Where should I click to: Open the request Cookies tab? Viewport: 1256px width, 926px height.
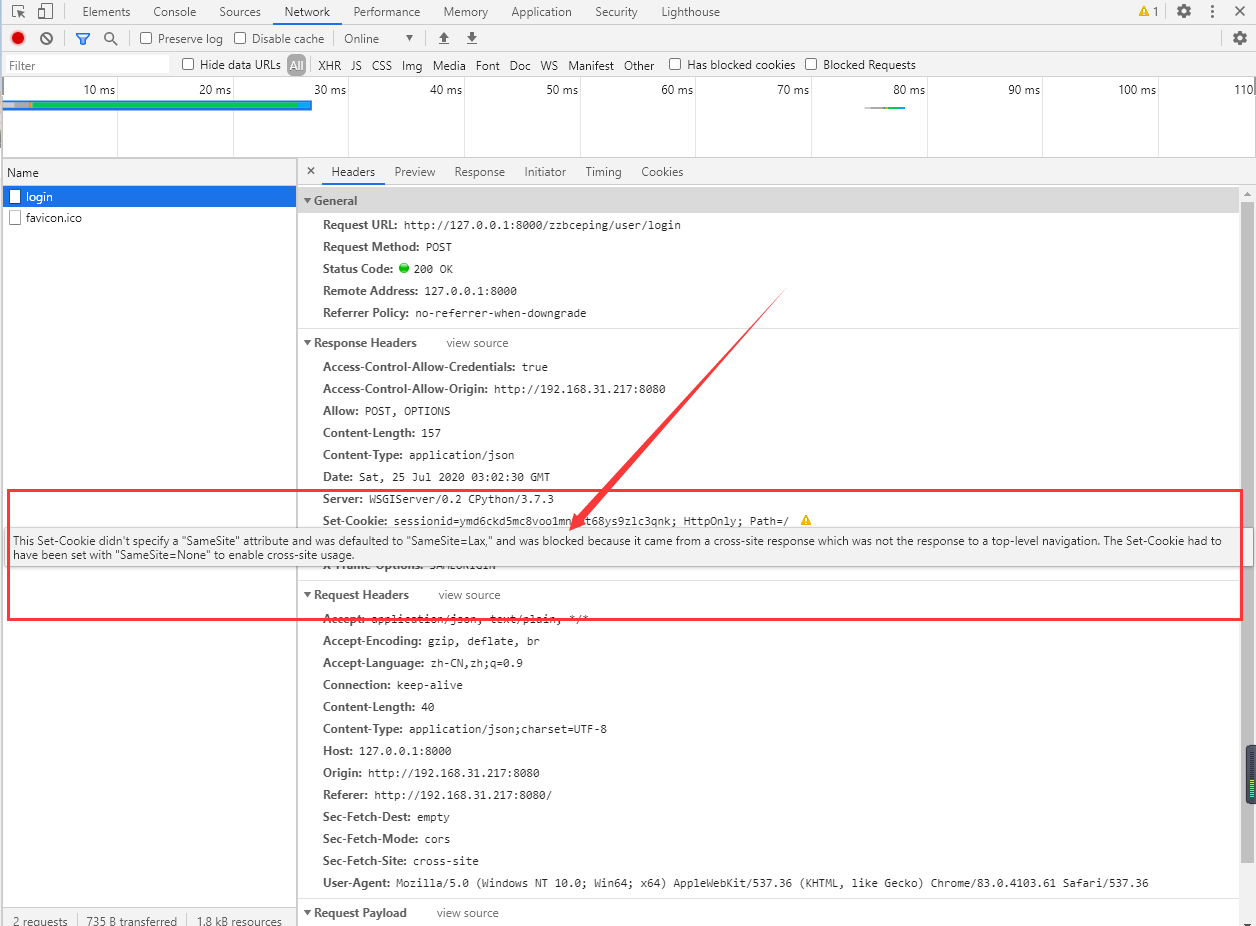tap(662, 172)
